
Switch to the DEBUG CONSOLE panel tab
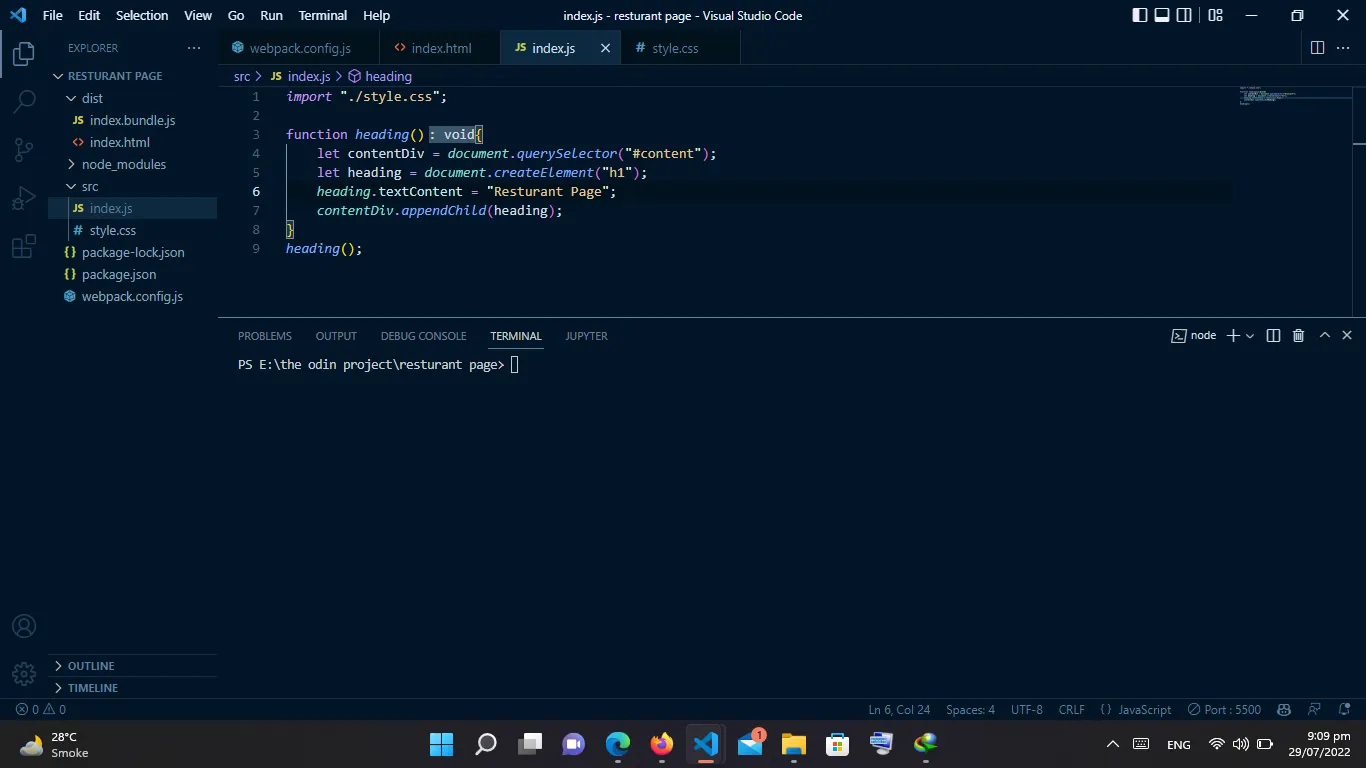(423, 336)
